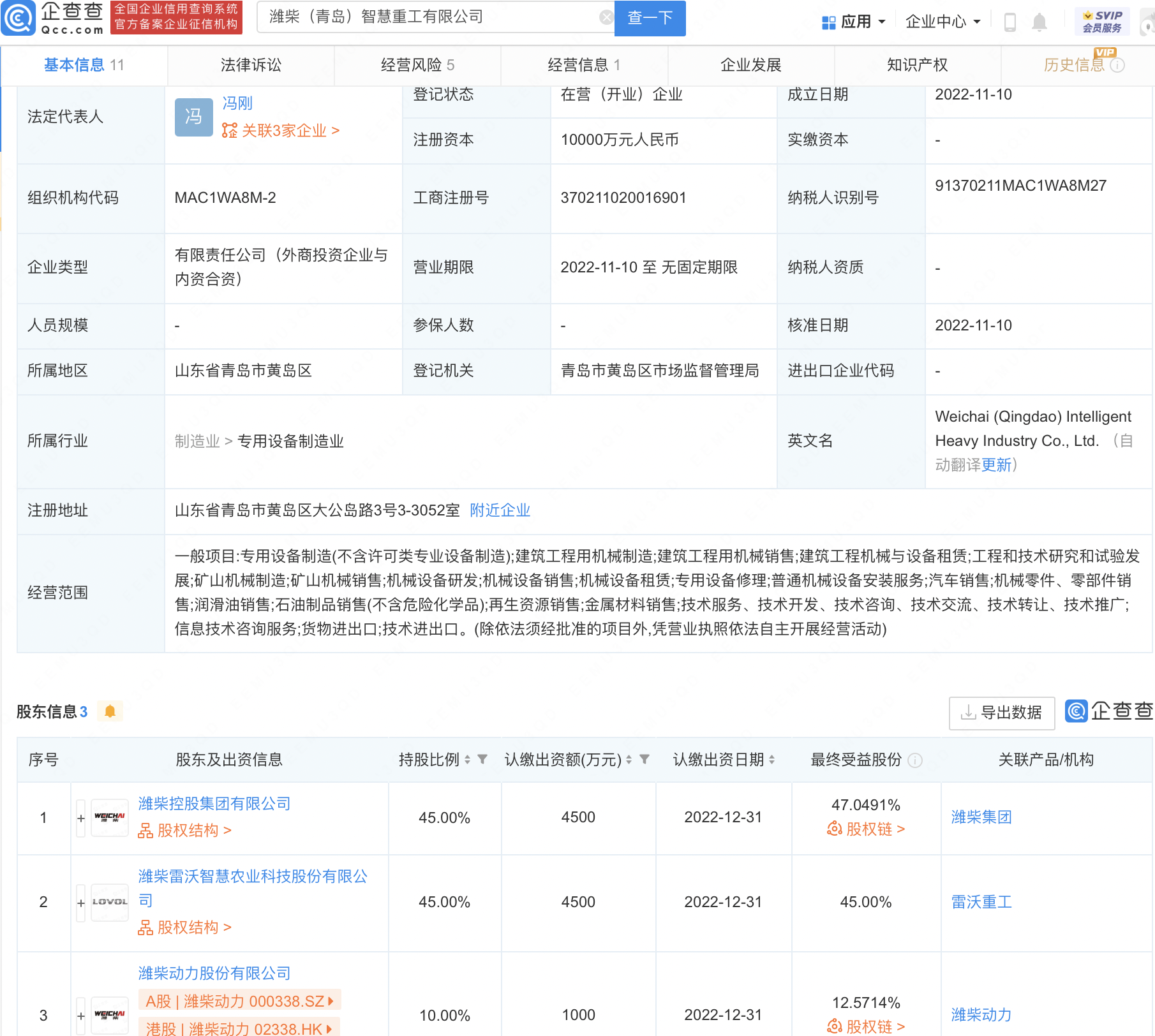
Task: Switch to the 法律诉讼 tab
Action: click(x=251, y=65)
